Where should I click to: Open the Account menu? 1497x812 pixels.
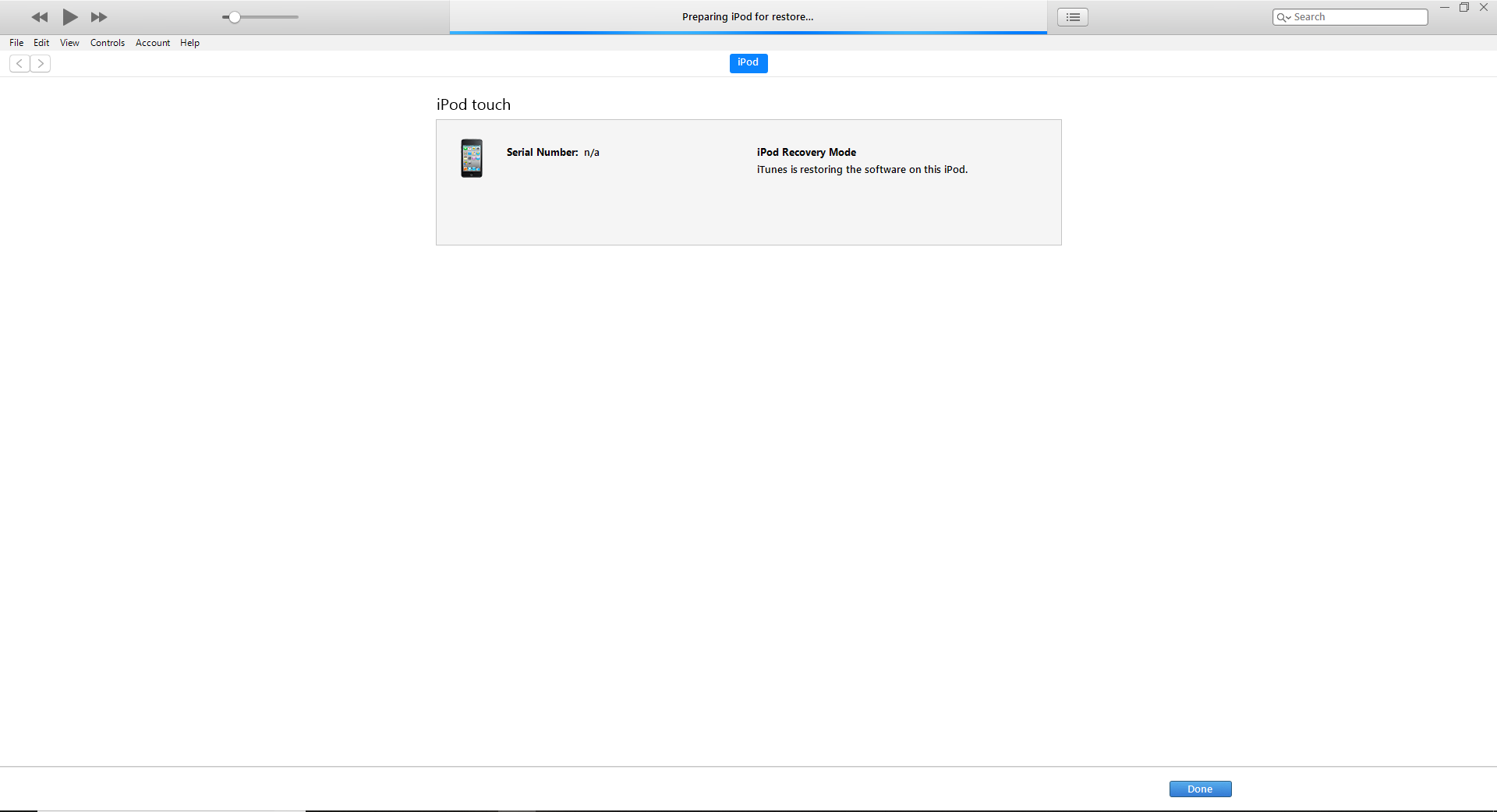pyautogui.click(x=153, y=43)
